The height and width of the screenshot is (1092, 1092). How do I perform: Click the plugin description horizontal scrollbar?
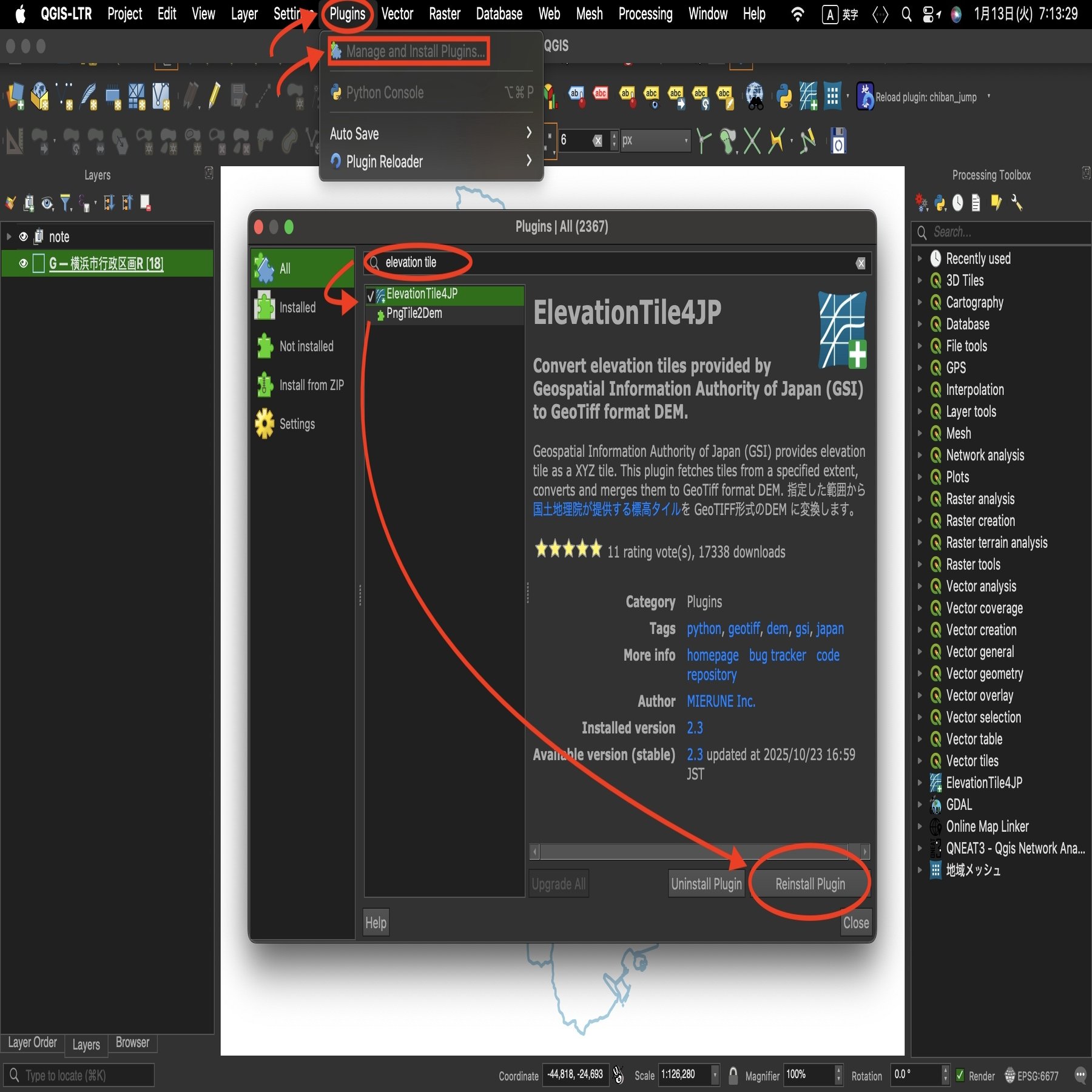(x=699, y=852)
